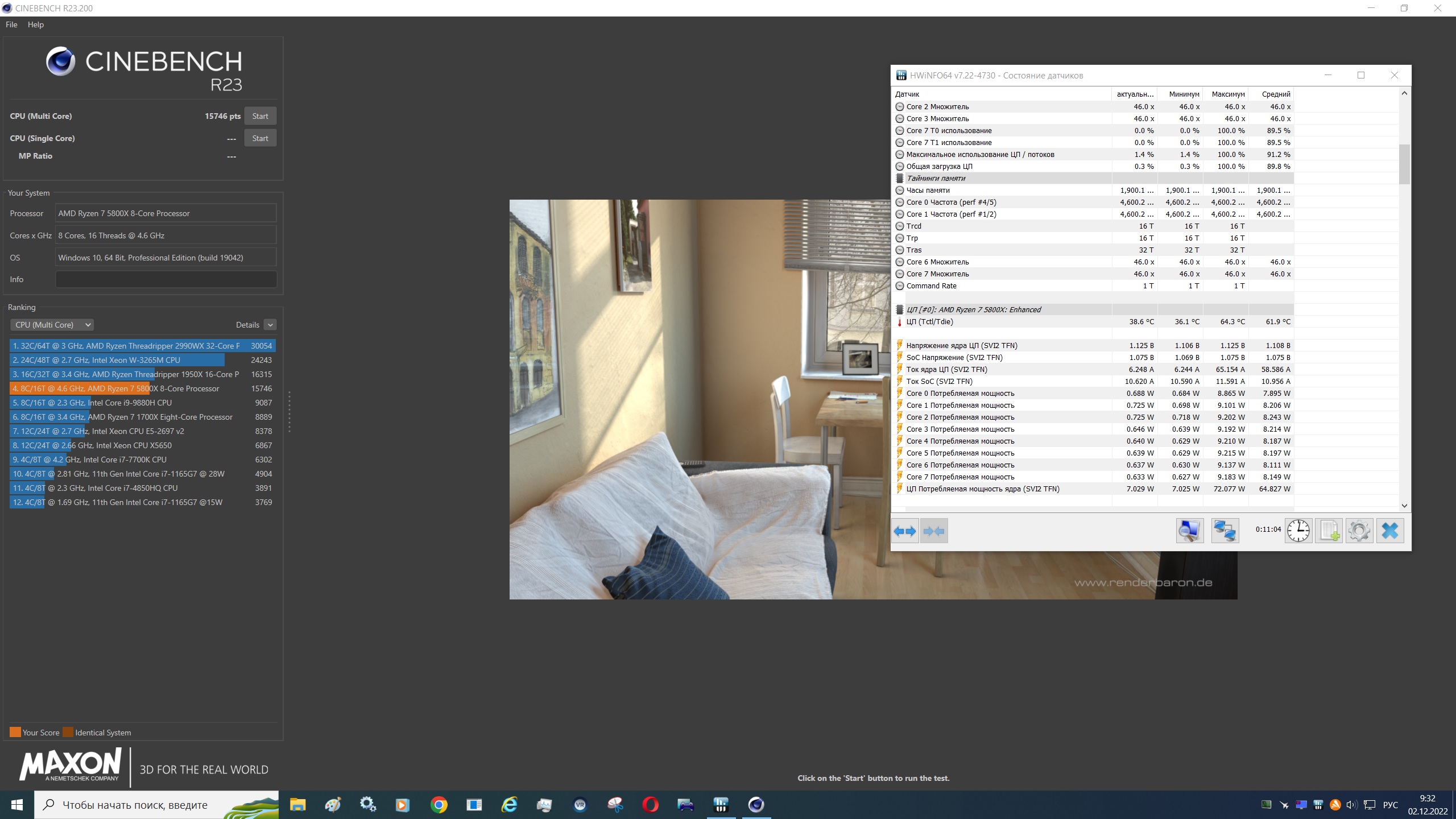This screenshot has height=819, width=1456.
Task: Open Google Chrome from the taskbar
Action: 439,805
